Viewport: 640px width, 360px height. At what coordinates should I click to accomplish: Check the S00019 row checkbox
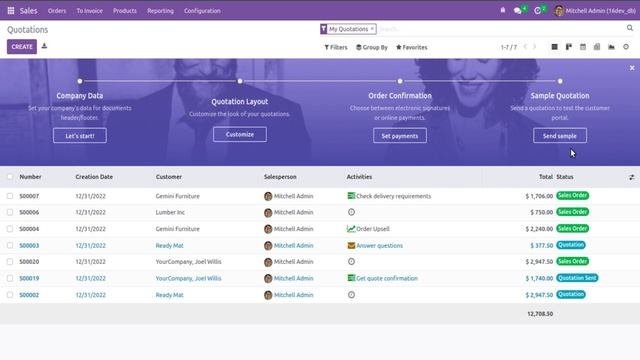click(10, 278)
